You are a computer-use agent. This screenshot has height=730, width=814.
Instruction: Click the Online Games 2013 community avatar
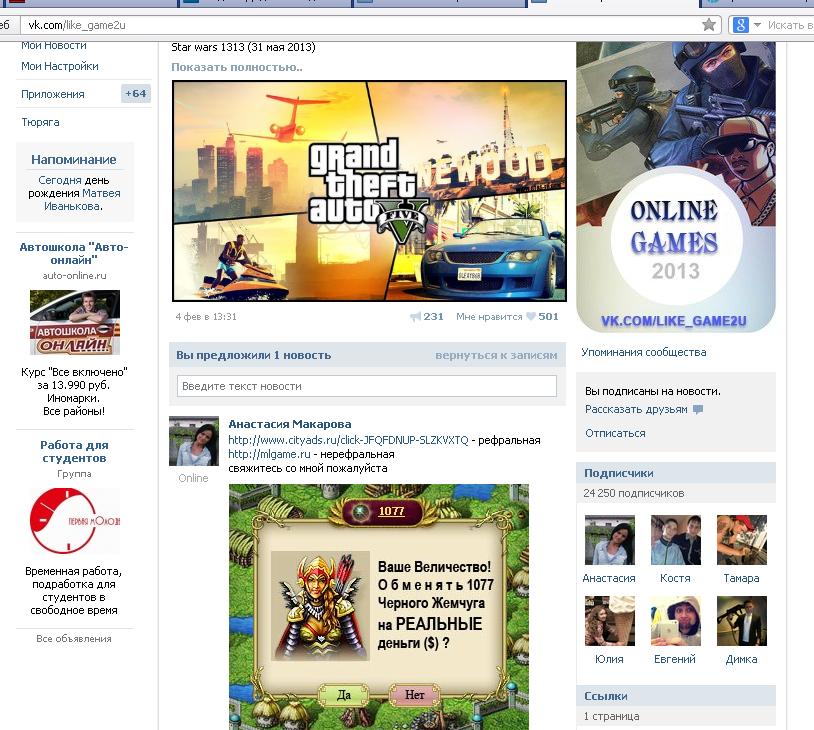pyautogui.click(x=676, y=187)
